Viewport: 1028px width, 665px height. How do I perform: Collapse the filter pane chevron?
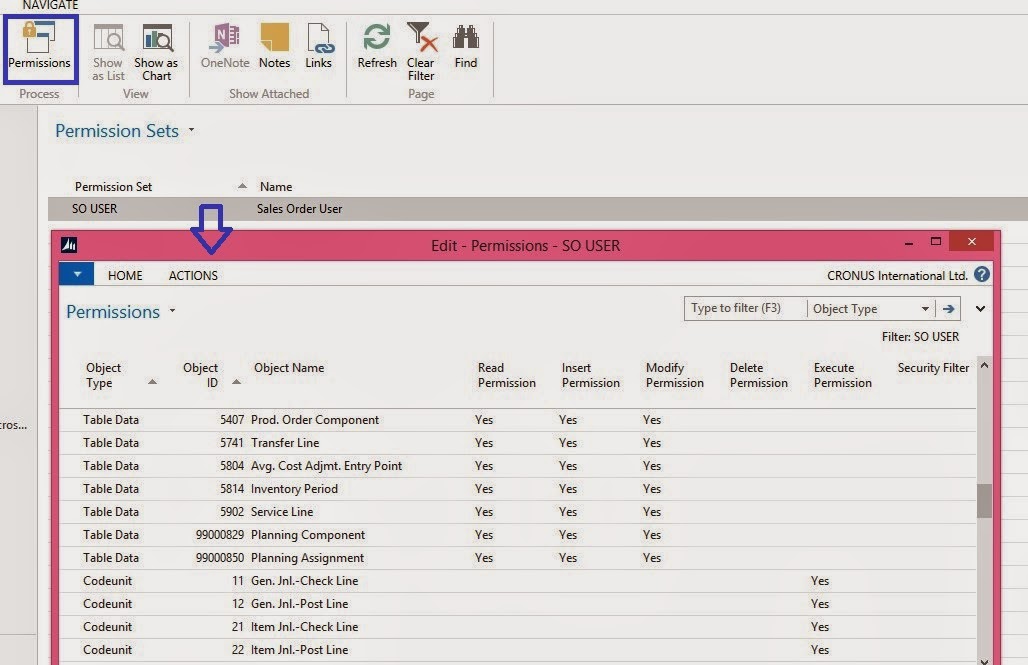pyautogui.click(x=980, y=308)
